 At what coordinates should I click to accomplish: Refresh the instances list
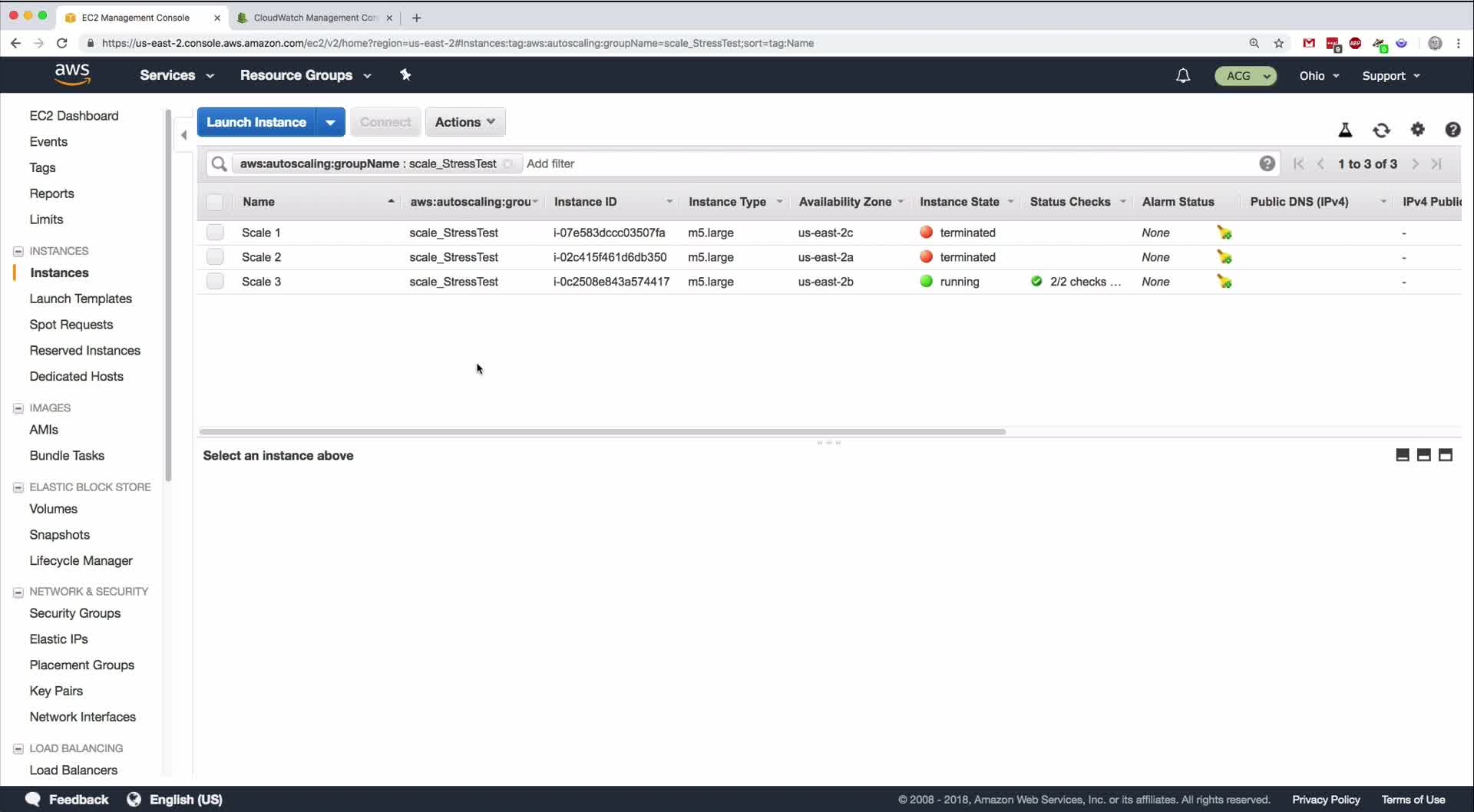click(1381, 130)
